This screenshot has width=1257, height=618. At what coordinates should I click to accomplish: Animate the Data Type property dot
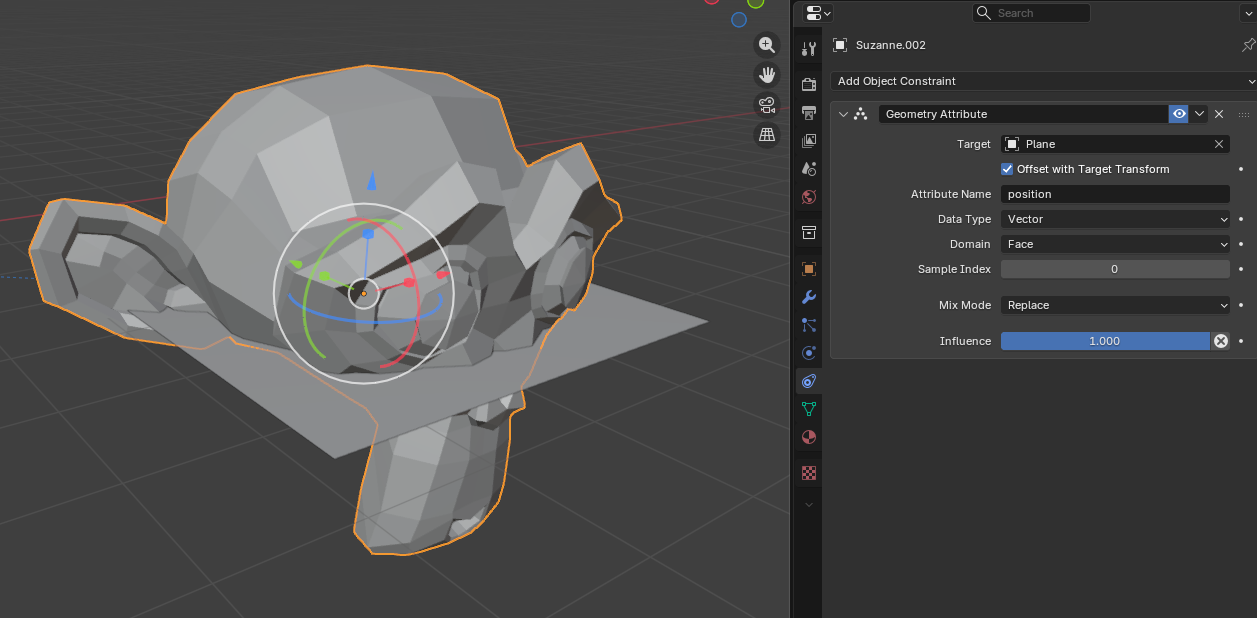point(1241,219)
